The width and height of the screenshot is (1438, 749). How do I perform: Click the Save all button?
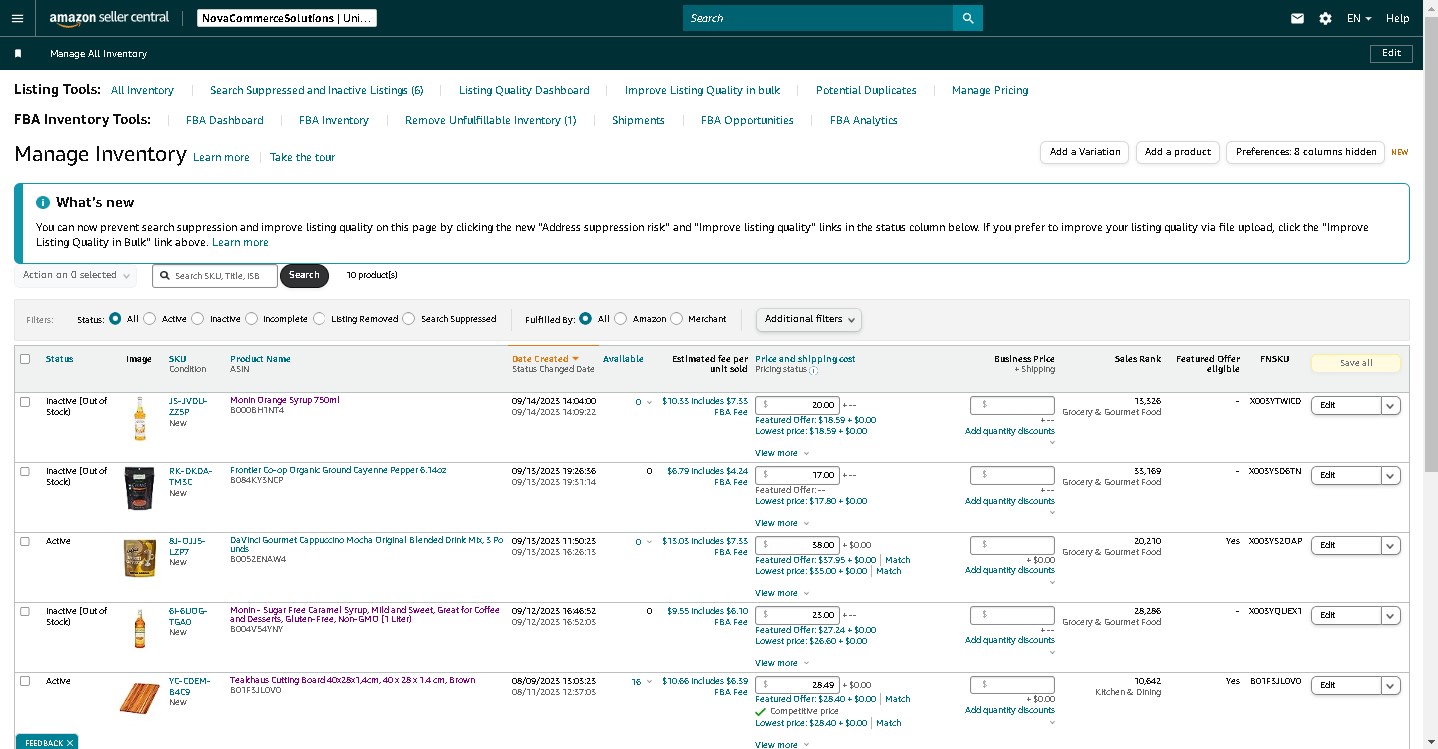point(1356,363)
